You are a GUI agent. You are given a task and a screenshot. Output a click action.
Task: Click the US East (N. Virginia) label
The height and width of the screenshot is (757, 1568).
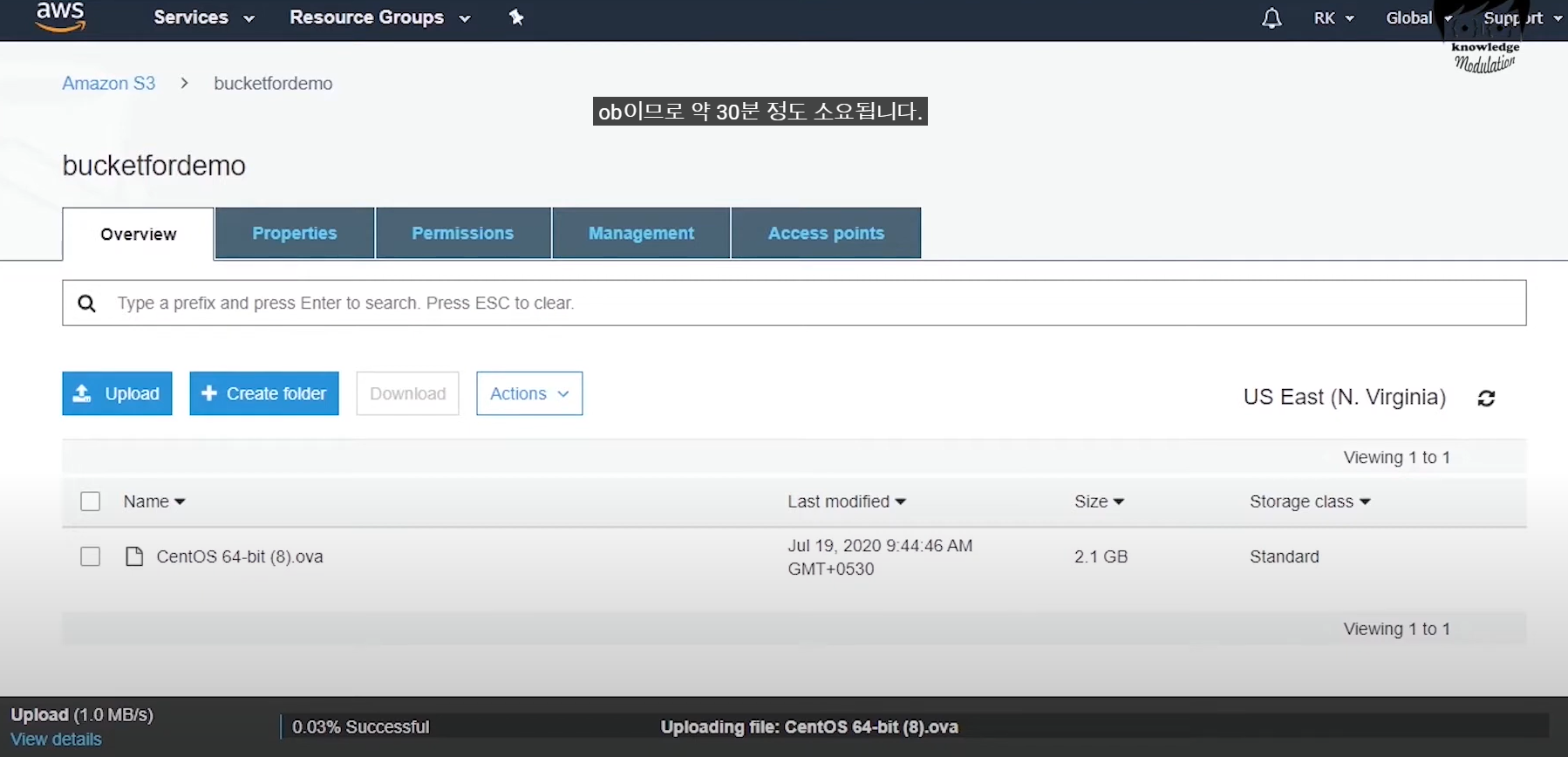click(1345, 398)
